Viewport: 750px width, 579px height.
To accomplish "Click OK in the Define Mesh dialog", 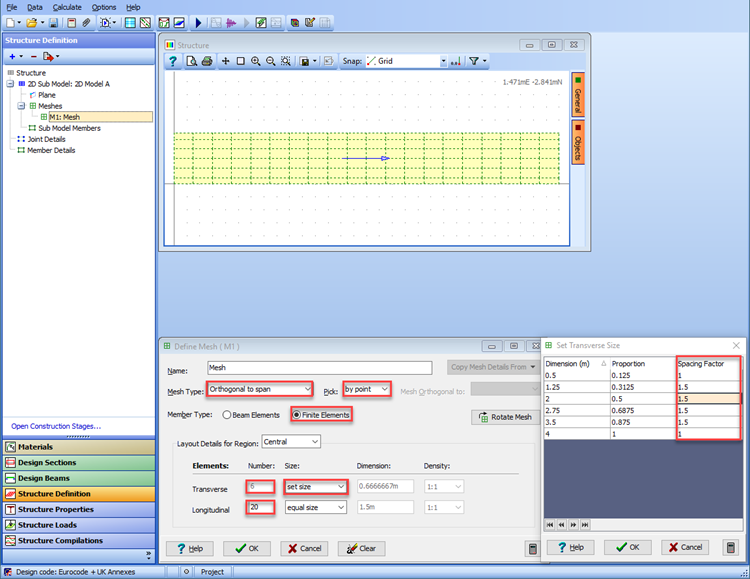I will (247, 548).
